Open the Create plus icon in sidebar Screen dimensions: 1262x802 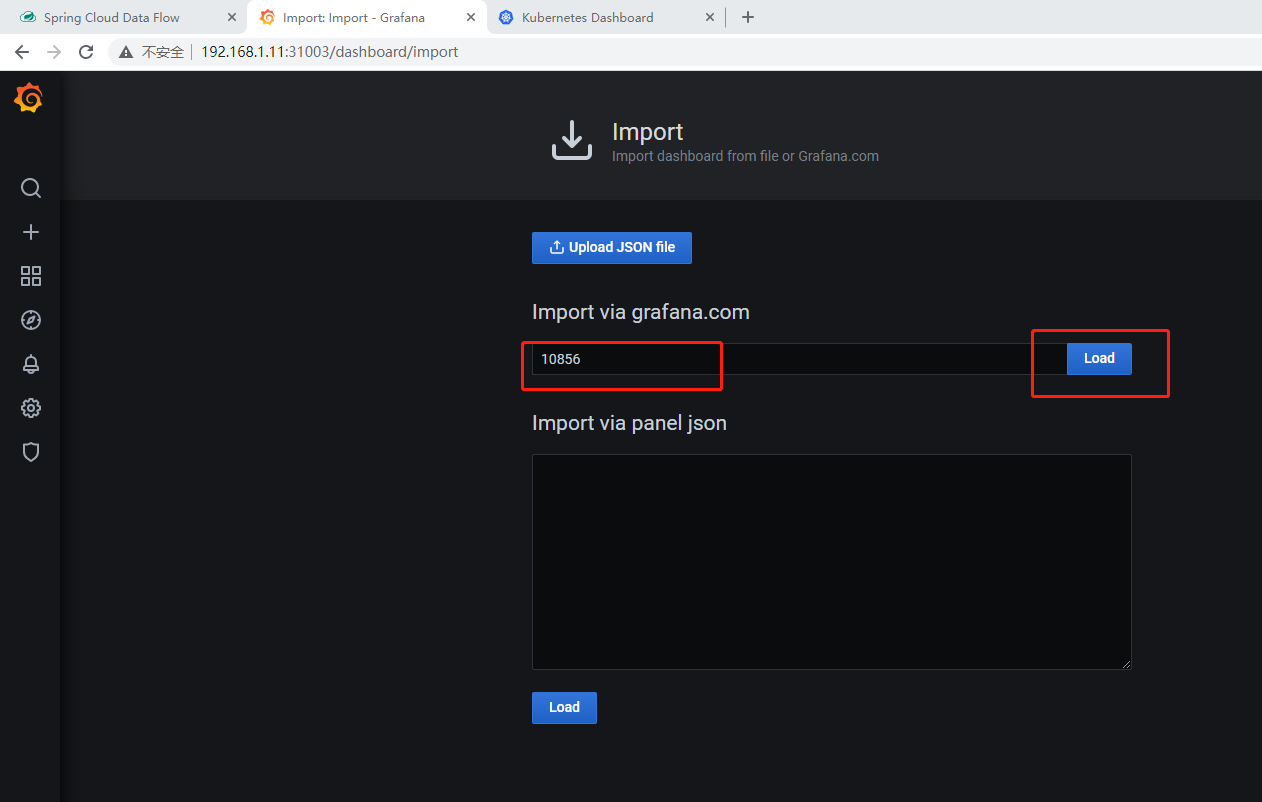tap(31, 232)
